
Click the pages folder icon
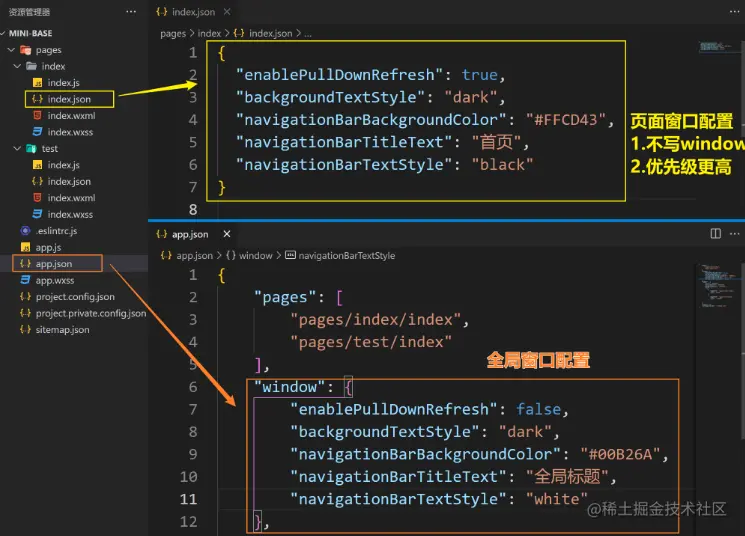[26, 50]
